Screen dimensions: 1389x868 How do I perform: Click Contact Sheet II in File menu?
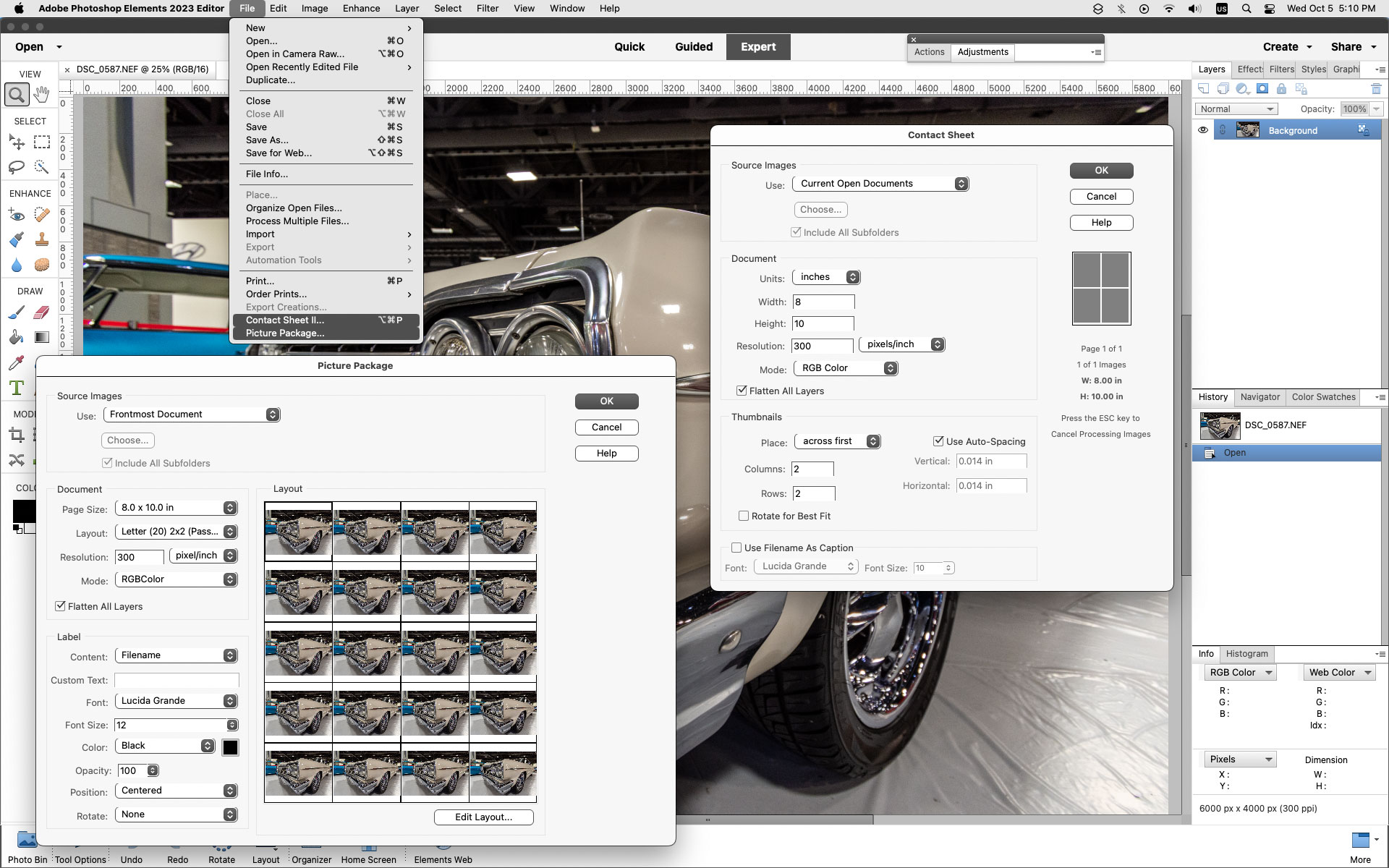[286, 319]
